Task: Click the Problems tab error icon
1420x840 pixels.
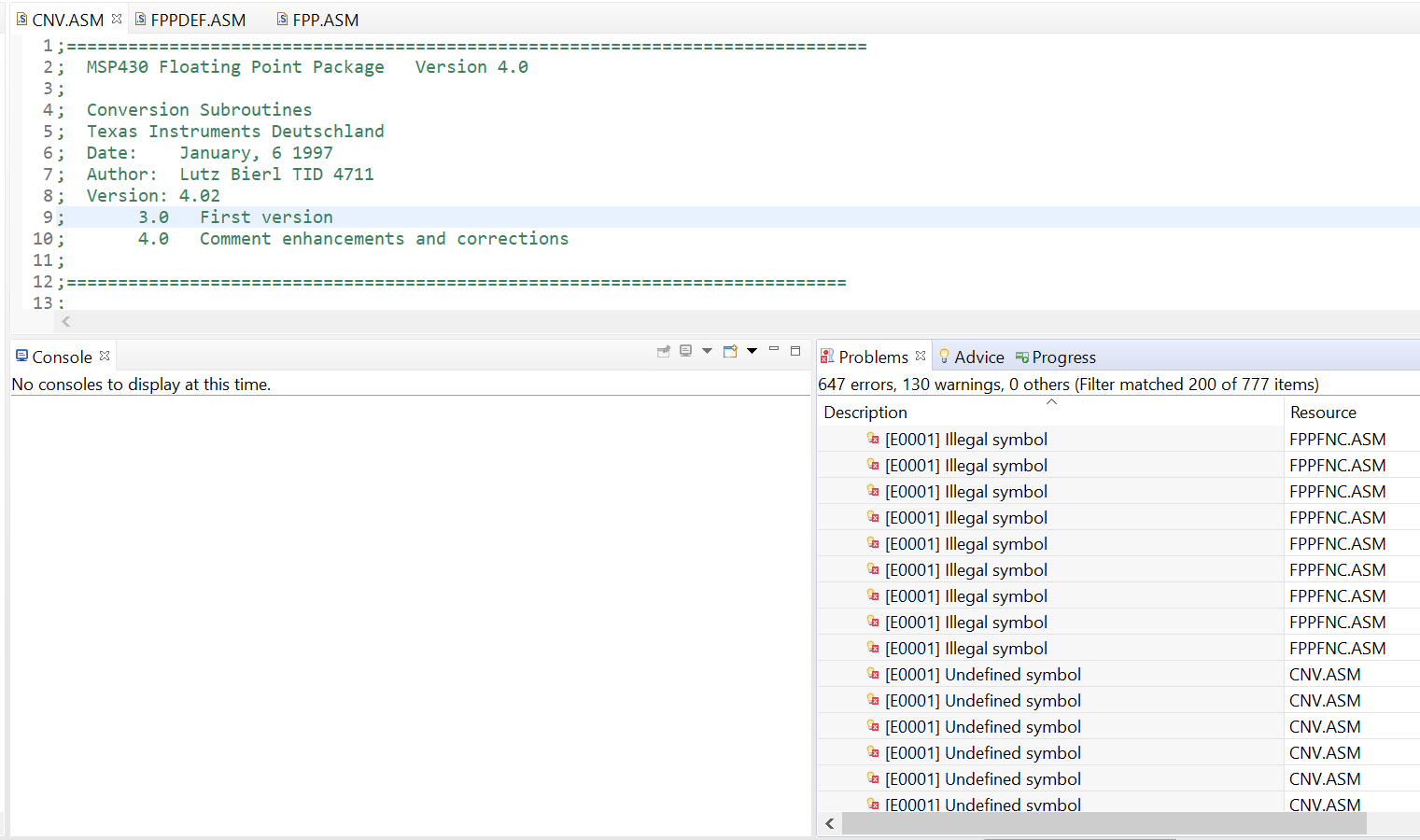Action: point(827,356)
